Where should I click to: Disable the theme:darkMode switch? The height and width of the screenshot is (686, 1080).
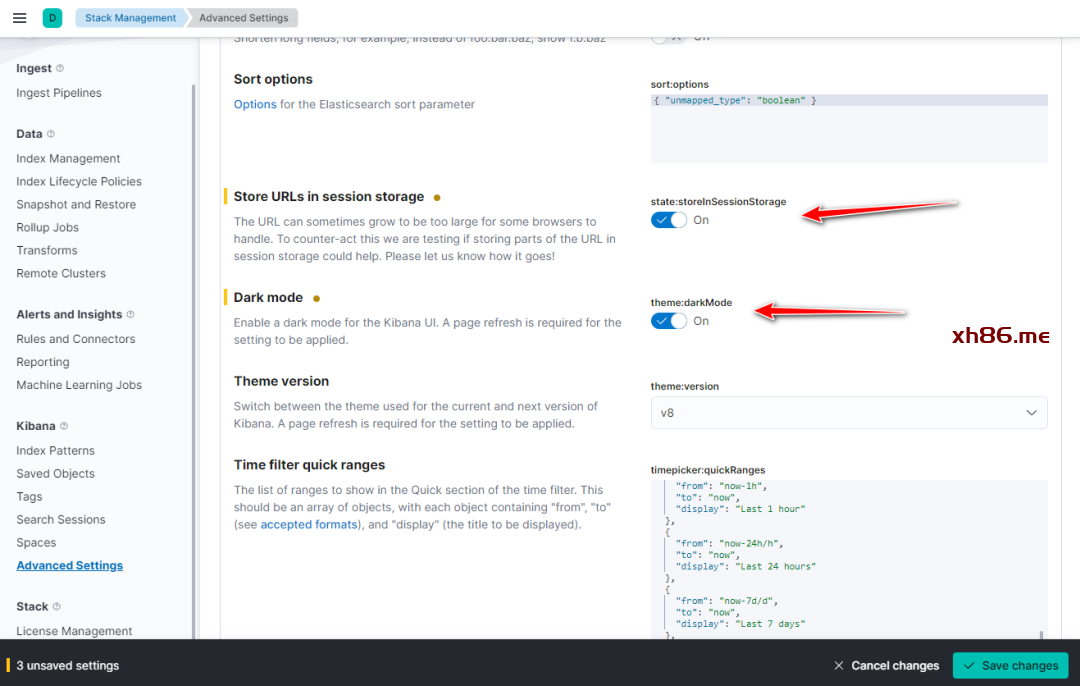[x=668, y=321]
